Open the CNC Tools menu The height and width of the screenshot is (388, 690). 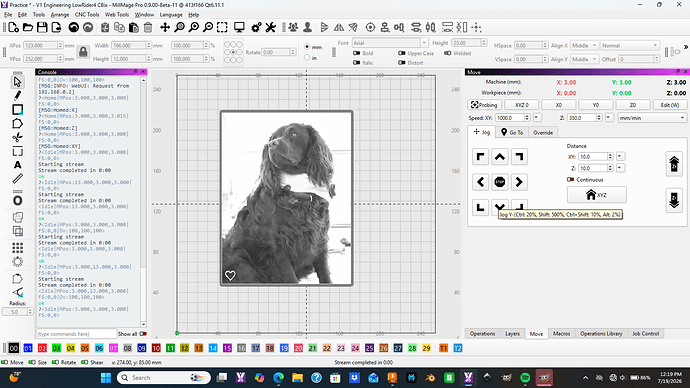click(87, 15)
